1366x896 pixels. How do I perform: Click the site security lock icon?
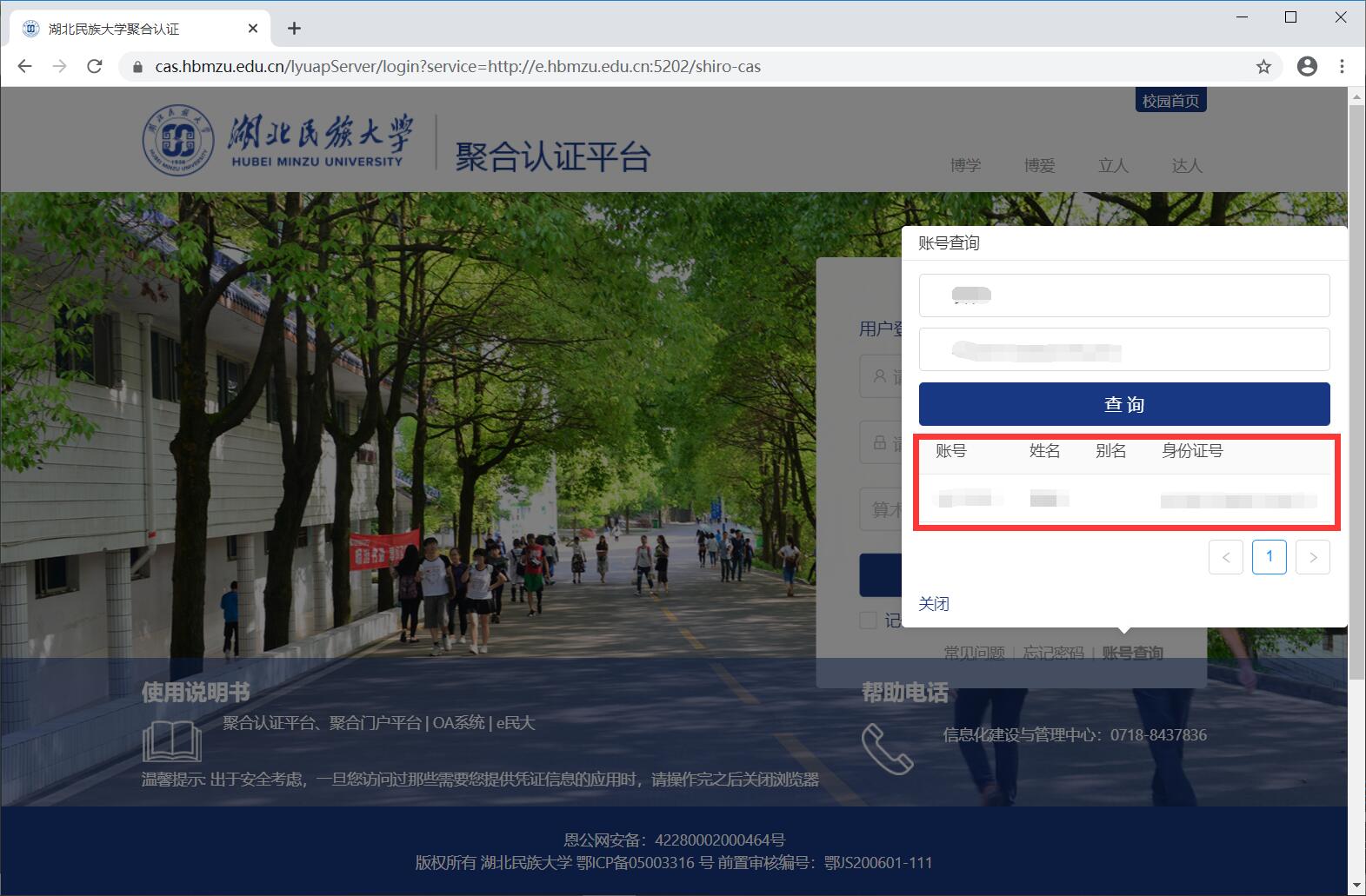(x=137, y=67)
